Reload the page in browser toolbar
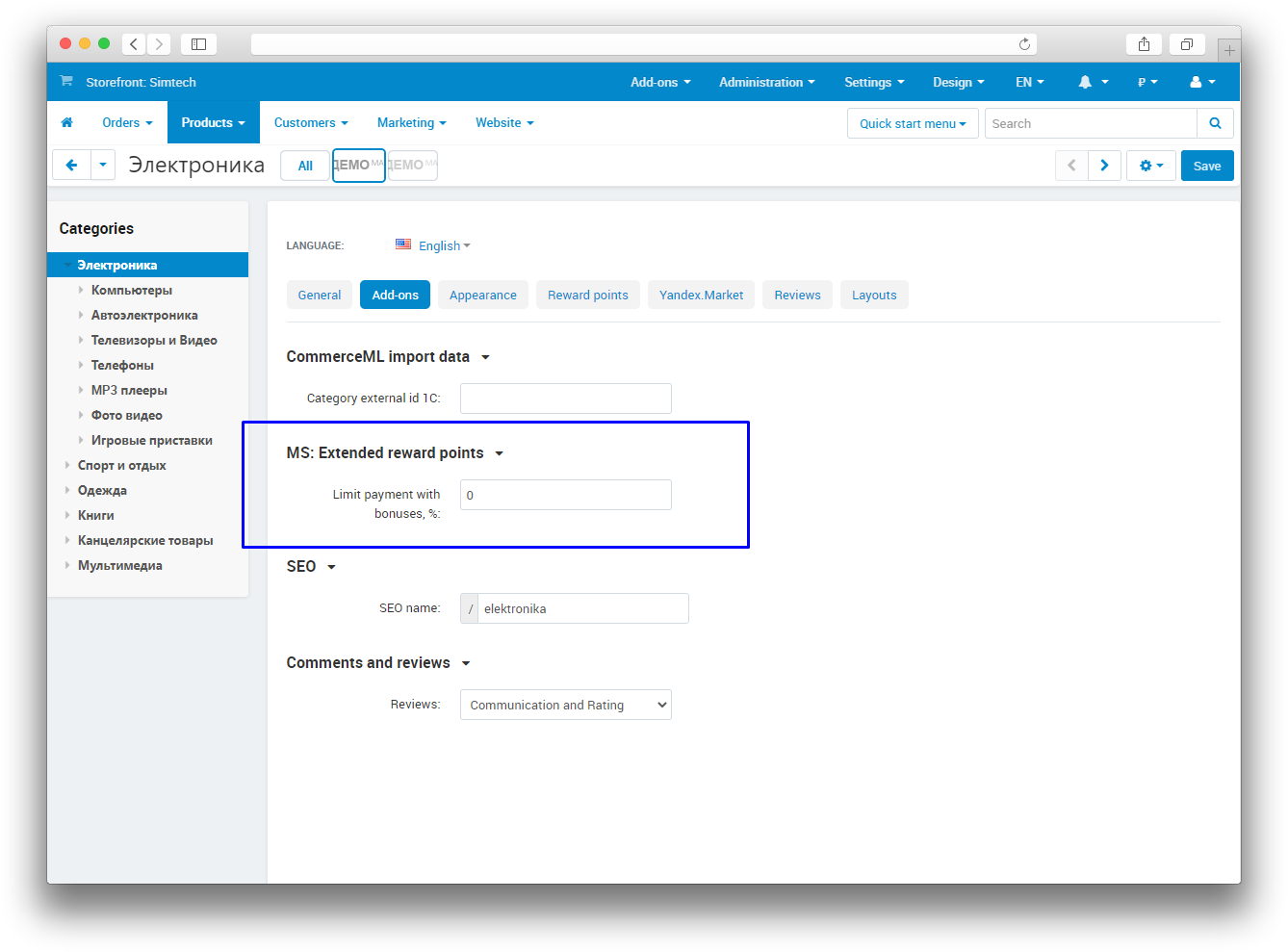Viewport: 1288px width, 952px height. 1024,44
